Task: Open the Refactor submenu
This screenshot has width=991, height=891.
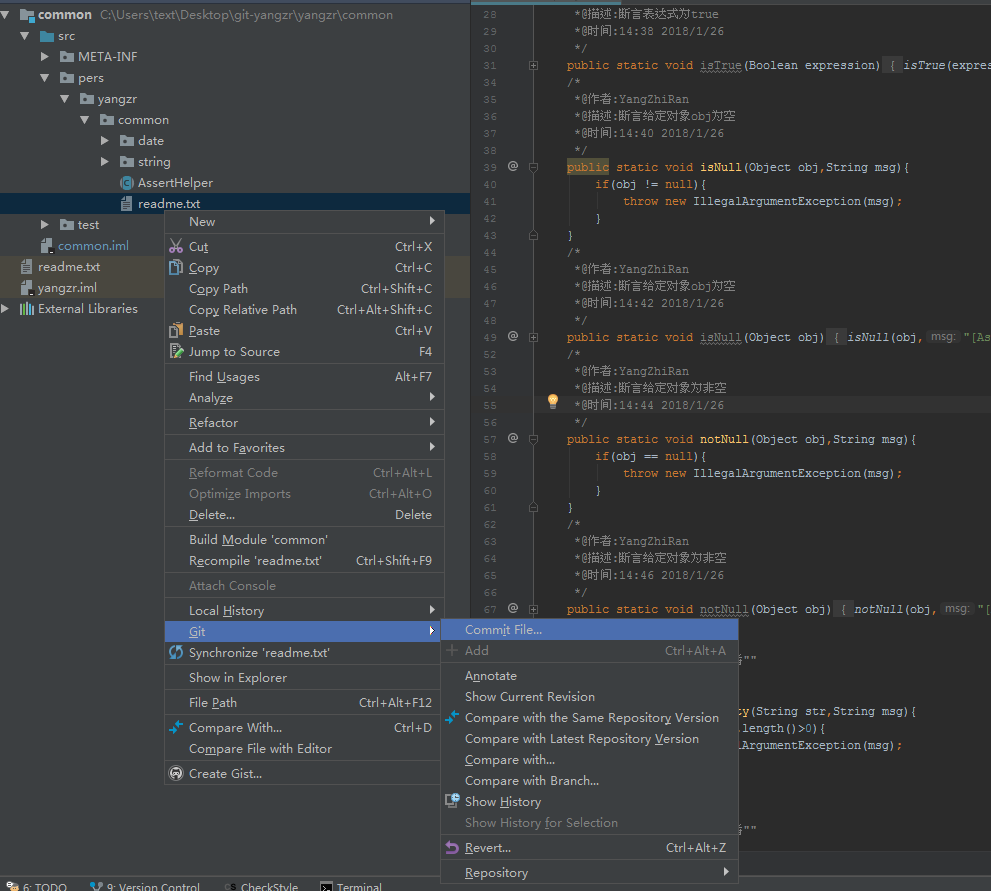Action: click(305, 422)
